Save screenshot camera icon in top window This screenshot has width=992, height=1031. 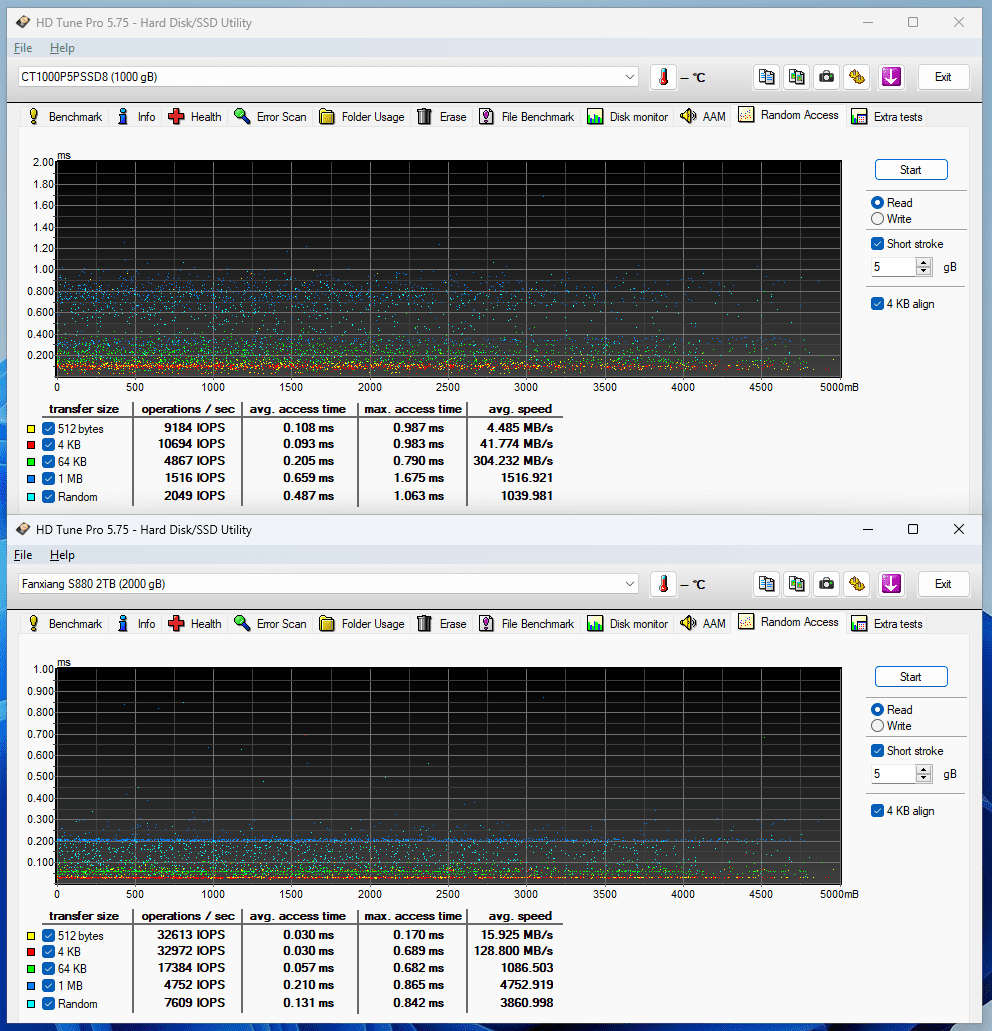[827, 77]
